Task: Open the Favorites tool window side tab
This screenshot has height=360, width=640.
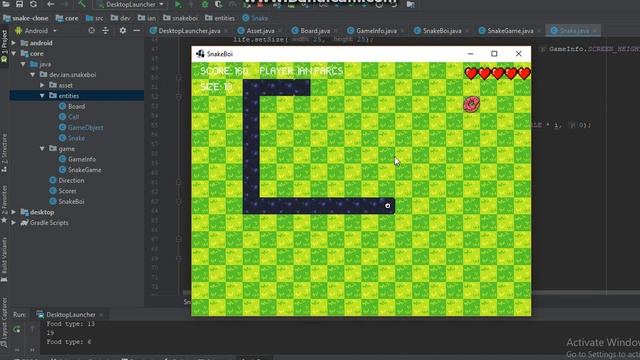Action: 4,204
